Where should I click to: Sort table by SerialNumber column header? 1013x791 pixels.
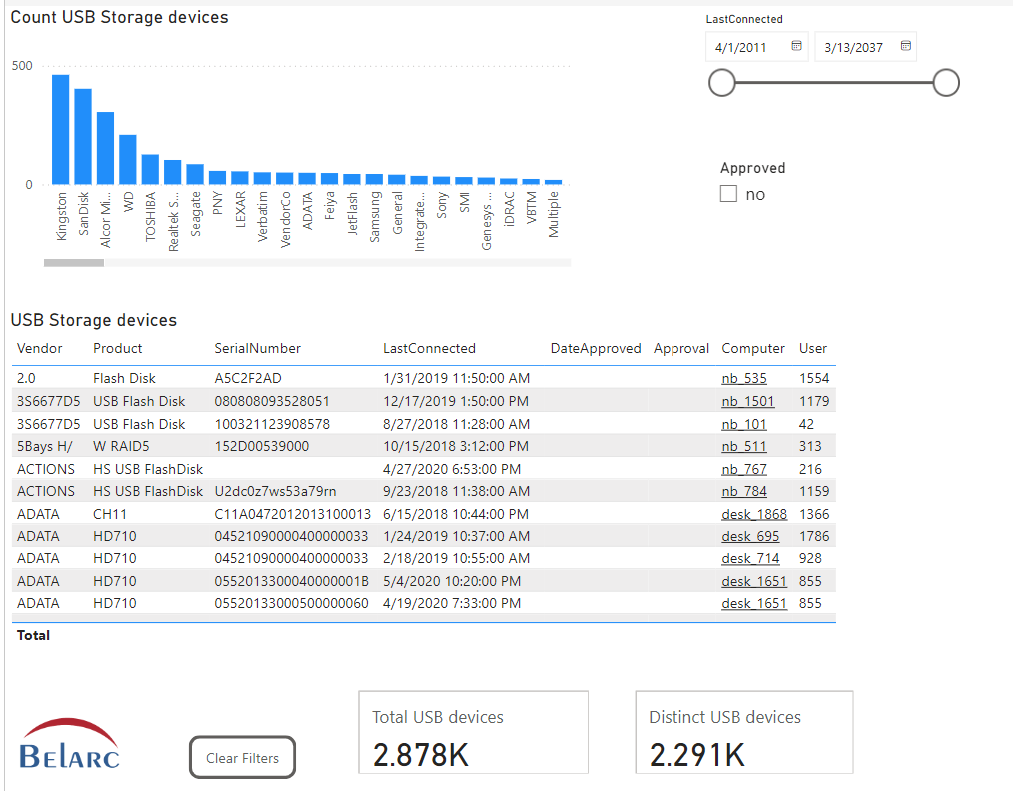click(x=257, y=349)
